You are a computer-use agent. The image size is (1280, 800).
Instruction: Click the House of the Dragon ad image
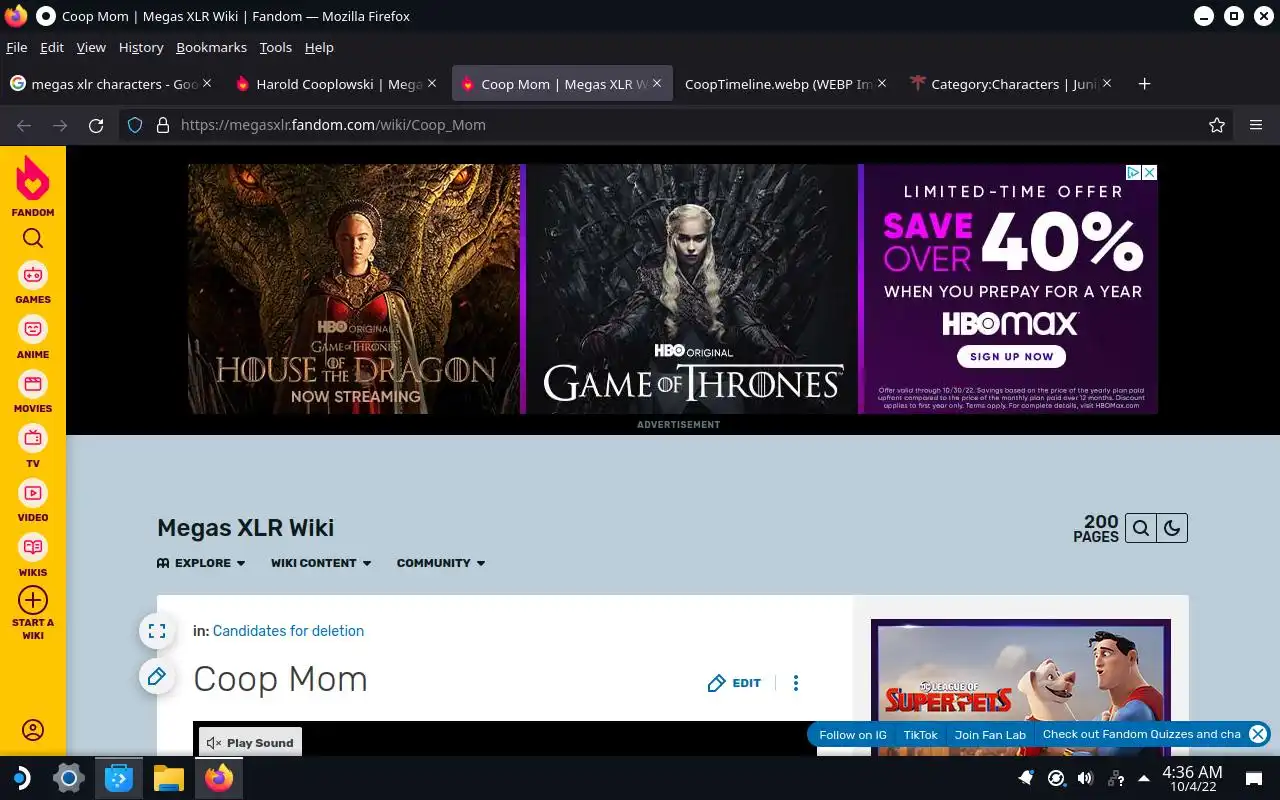coord(355,289)
